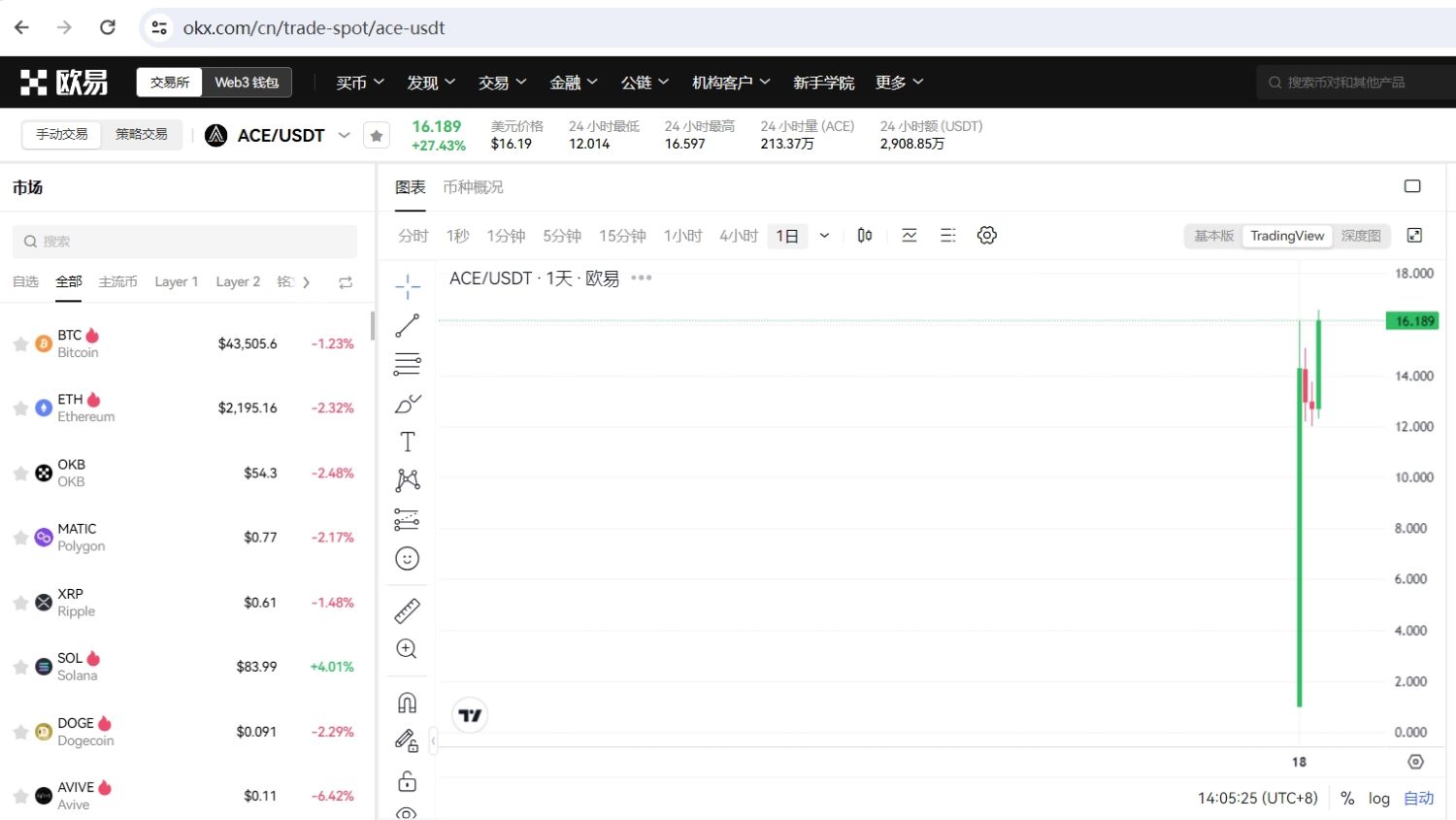Open more timeframes dropdown arrow

click(x=824, y=236)
